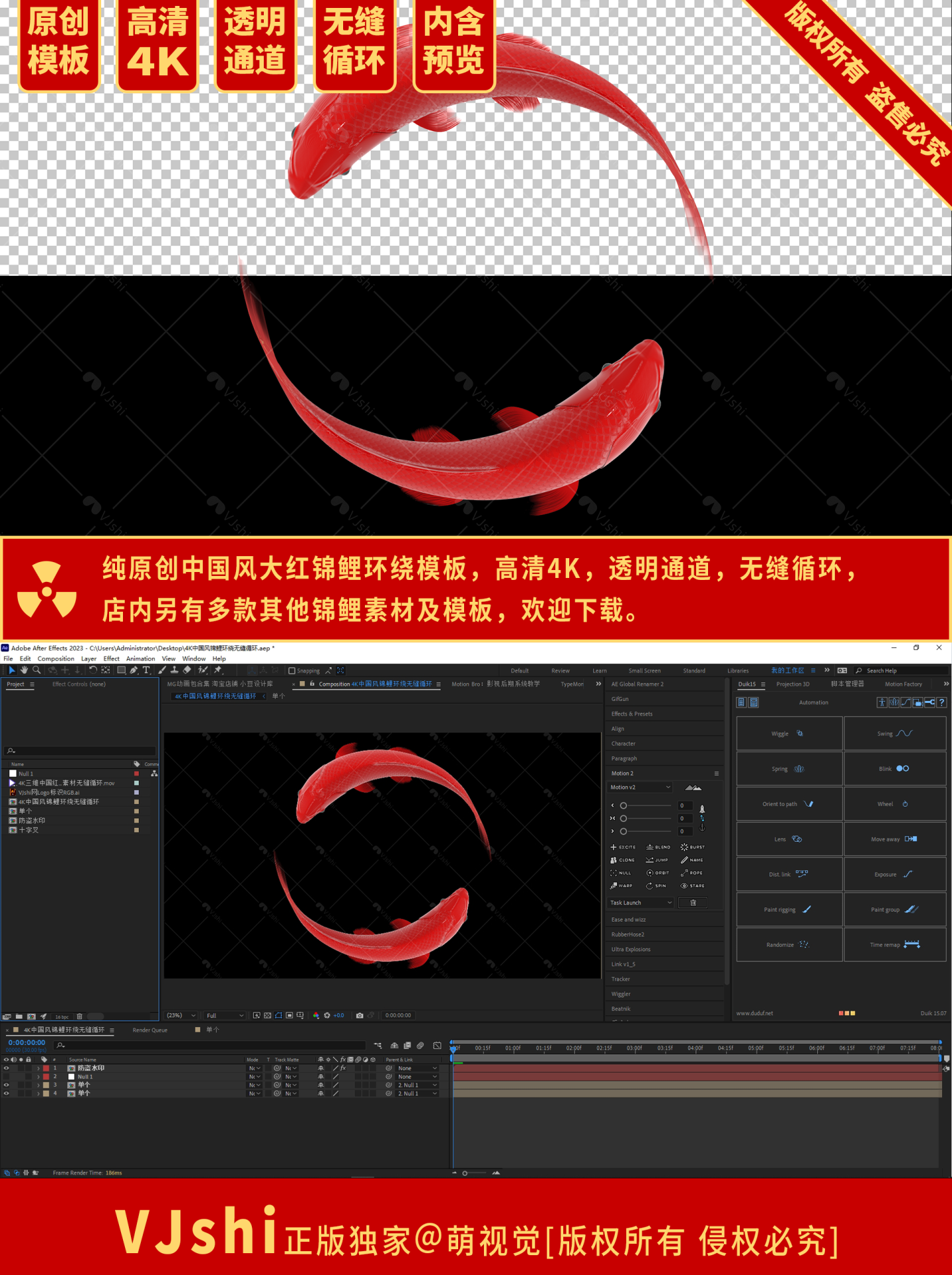Open the graph editor icon in timeline
Image resolution: width=952 pixels, height=1275 pixels.
pyautogui.click(x=437, y=1046)
